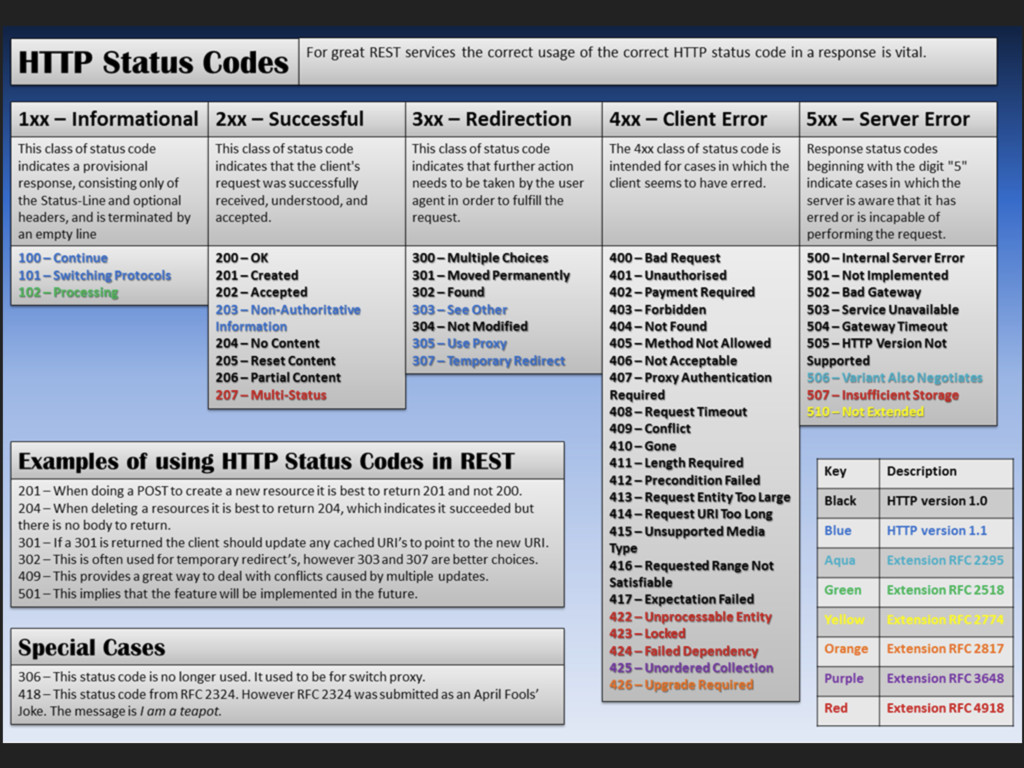Click '300 – Multiple Choices' entry
The height and width of the screenshot is (768, 1024).
480,258
